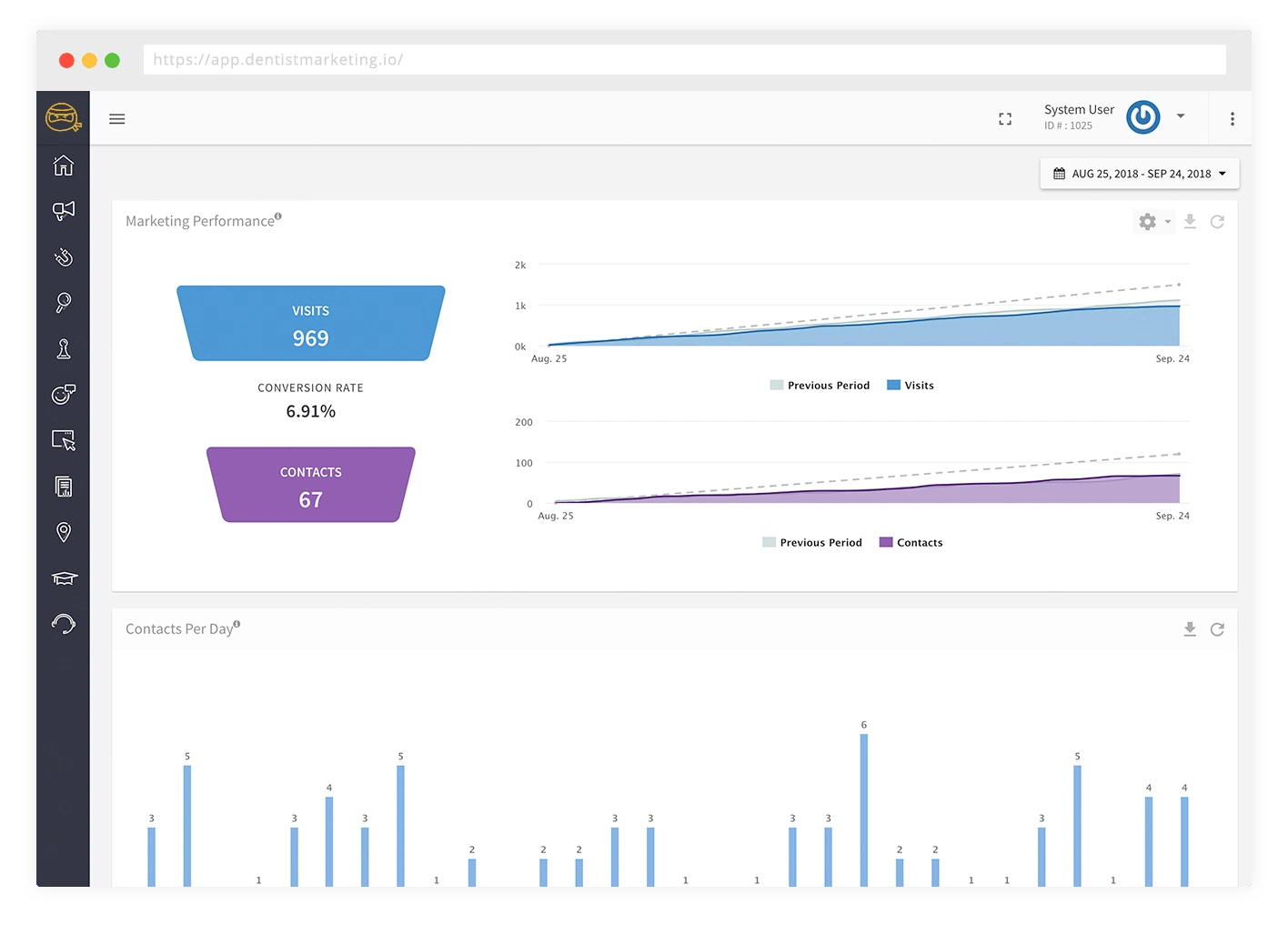Open the three-dot more options menu

1233,119
